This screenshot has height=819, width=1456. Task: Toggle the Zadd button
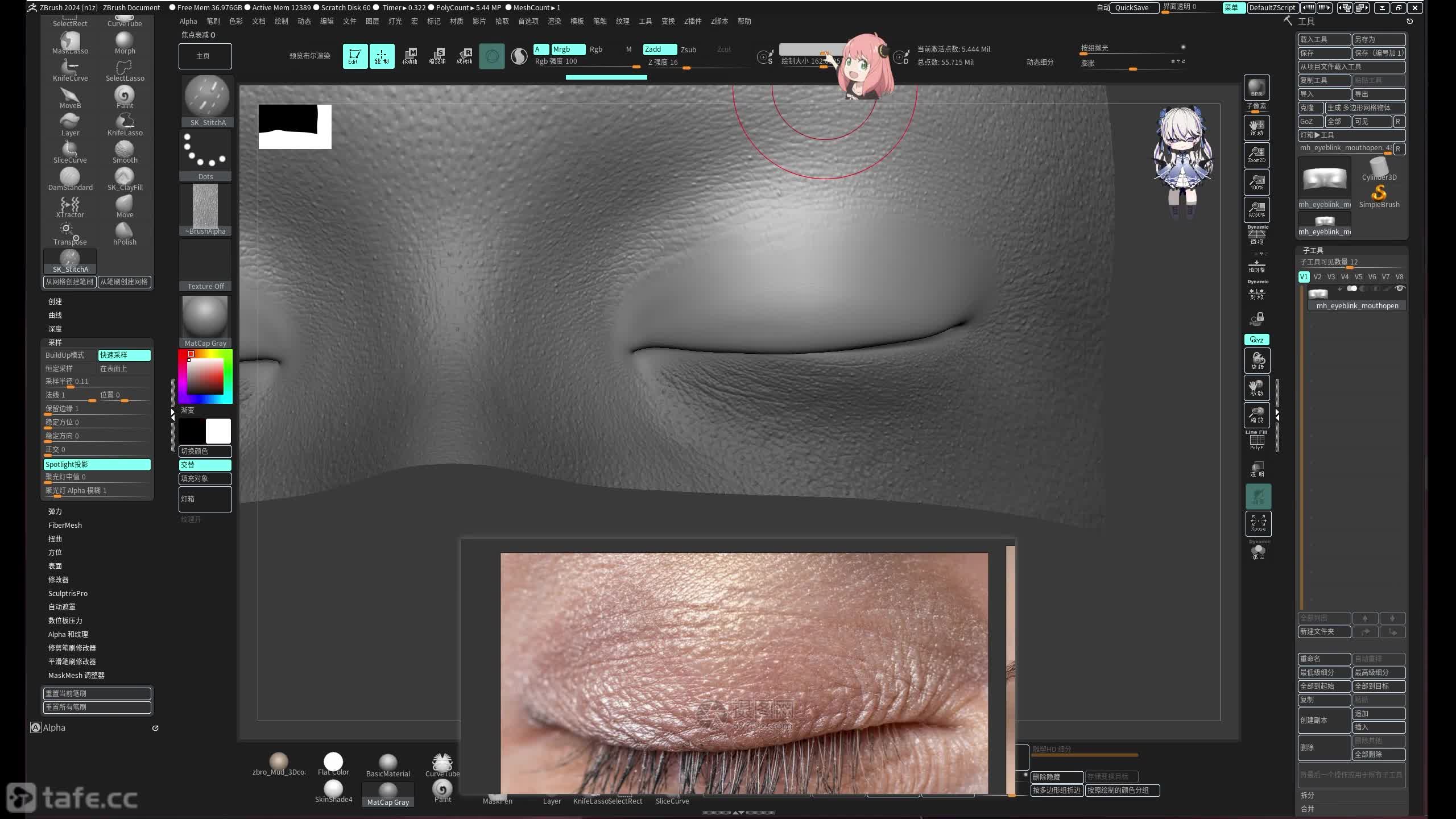[x=660, y=49]
